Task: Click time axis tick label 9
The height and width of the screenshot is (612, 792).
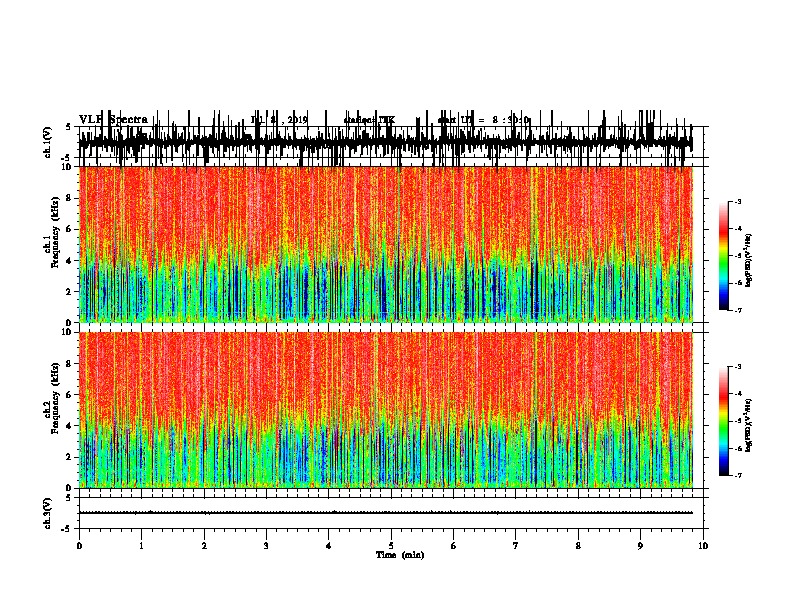Action: click(x=640, y=546)
